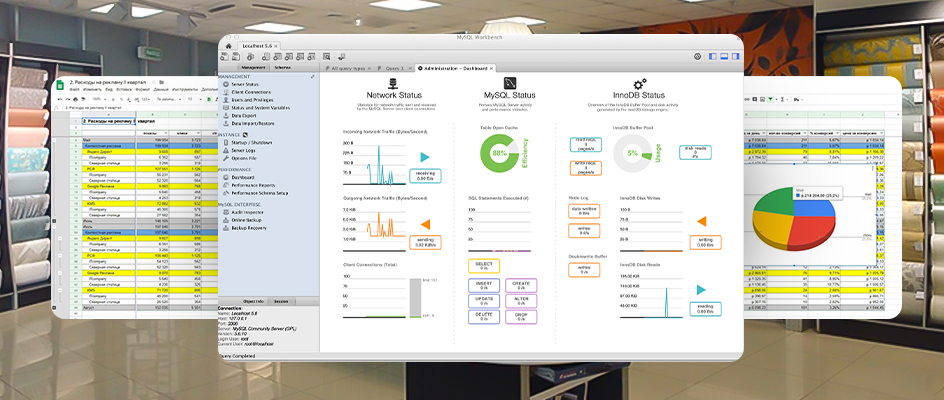Click the MySQL Status icon
This screenshot has width=944, height=400.
509,83
